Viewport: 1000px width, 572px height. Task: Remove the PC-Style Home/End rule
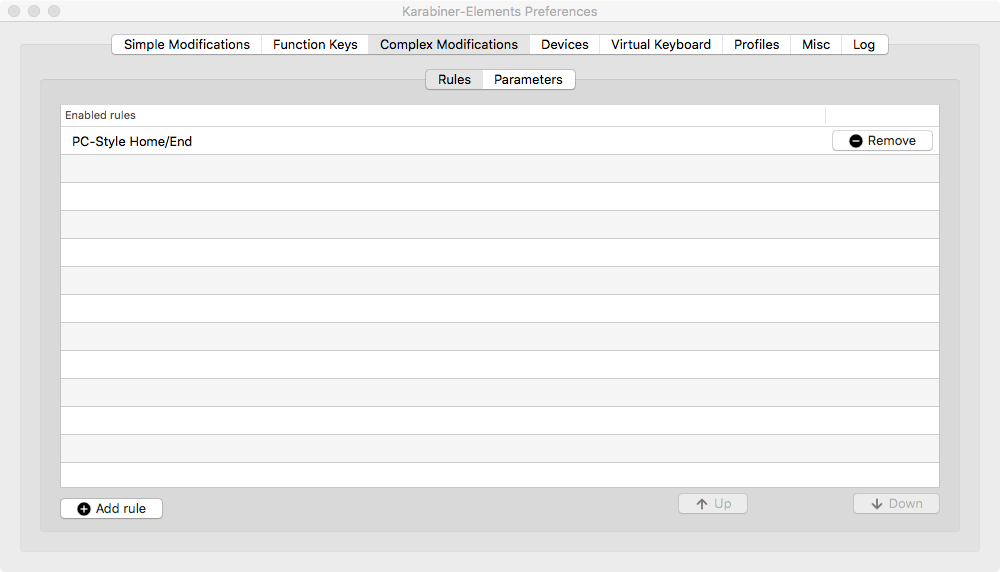[x=882, y=141]
